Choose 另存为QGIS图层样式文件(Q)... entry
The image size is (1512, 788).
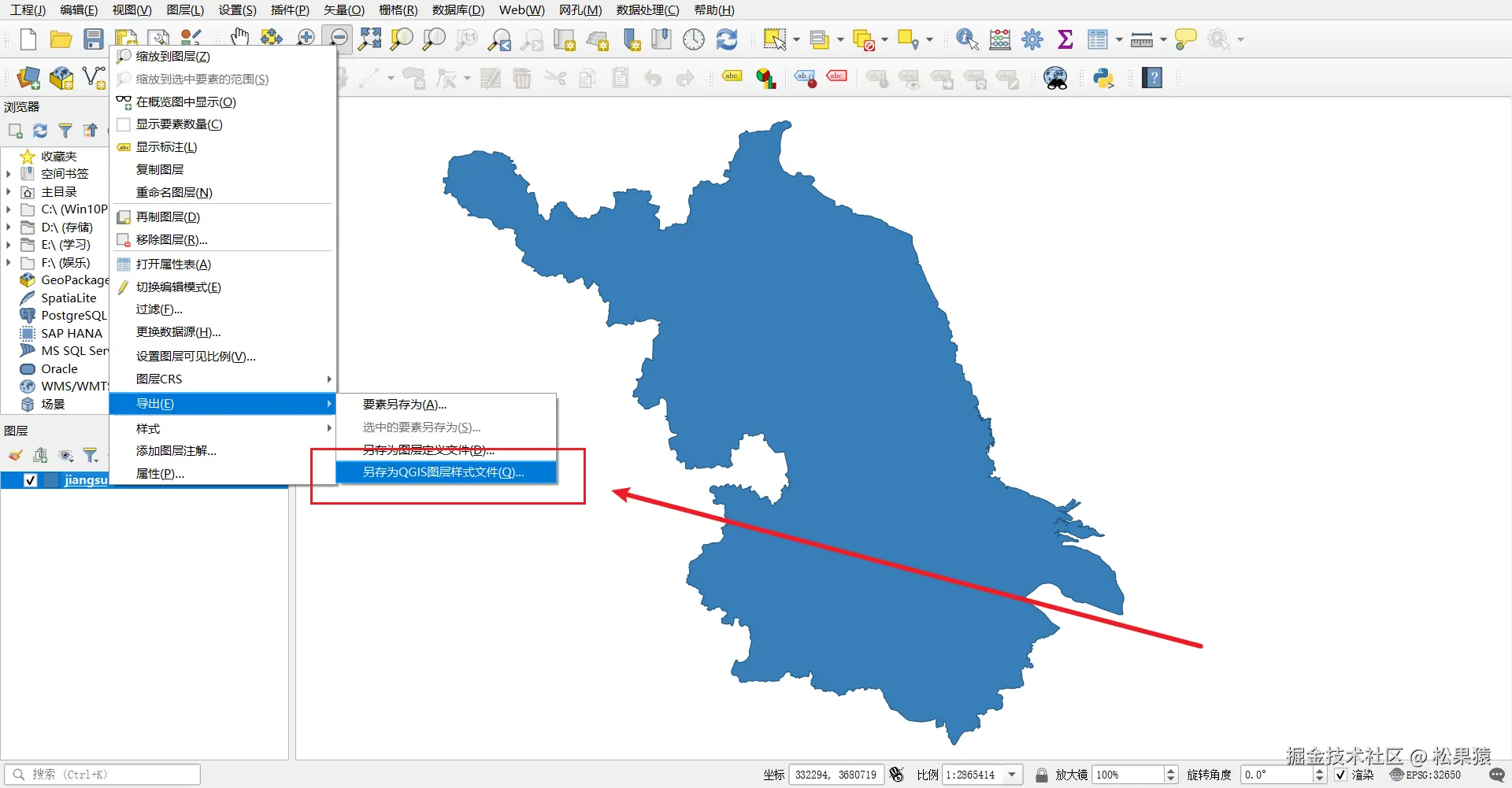click(x=447, y=472)
